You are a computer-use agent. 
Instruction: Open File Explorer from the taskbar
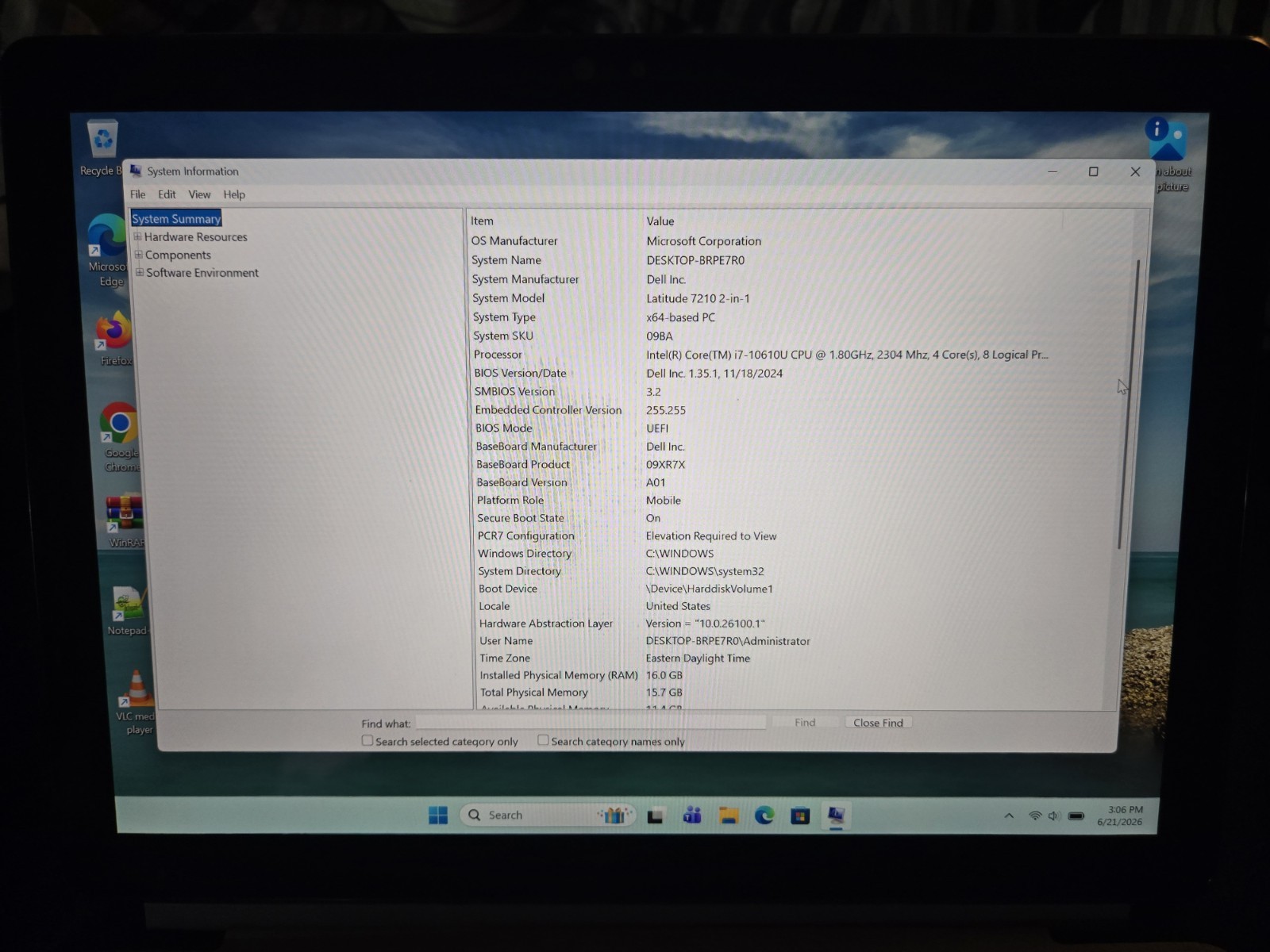[729, 815]
